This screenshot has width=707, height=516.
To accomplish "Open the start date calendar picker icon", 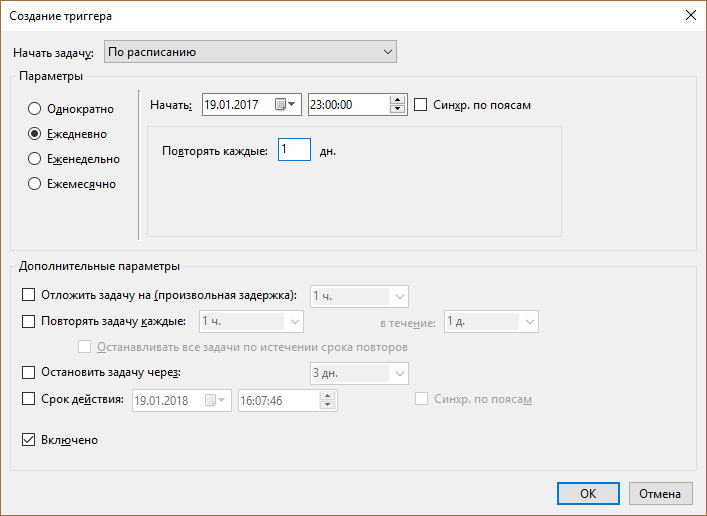I will click(285, 105).
